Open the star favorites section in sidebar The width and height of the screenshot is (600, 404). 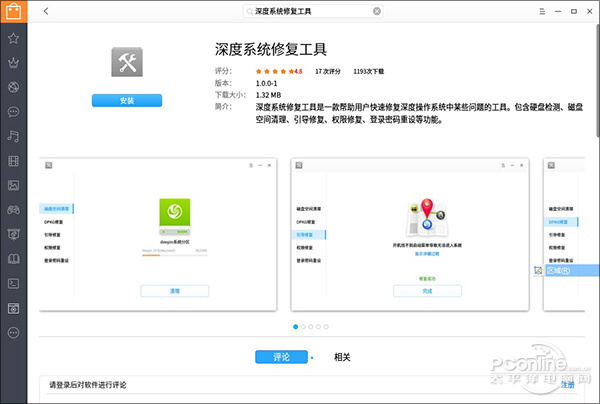(13, 38)
